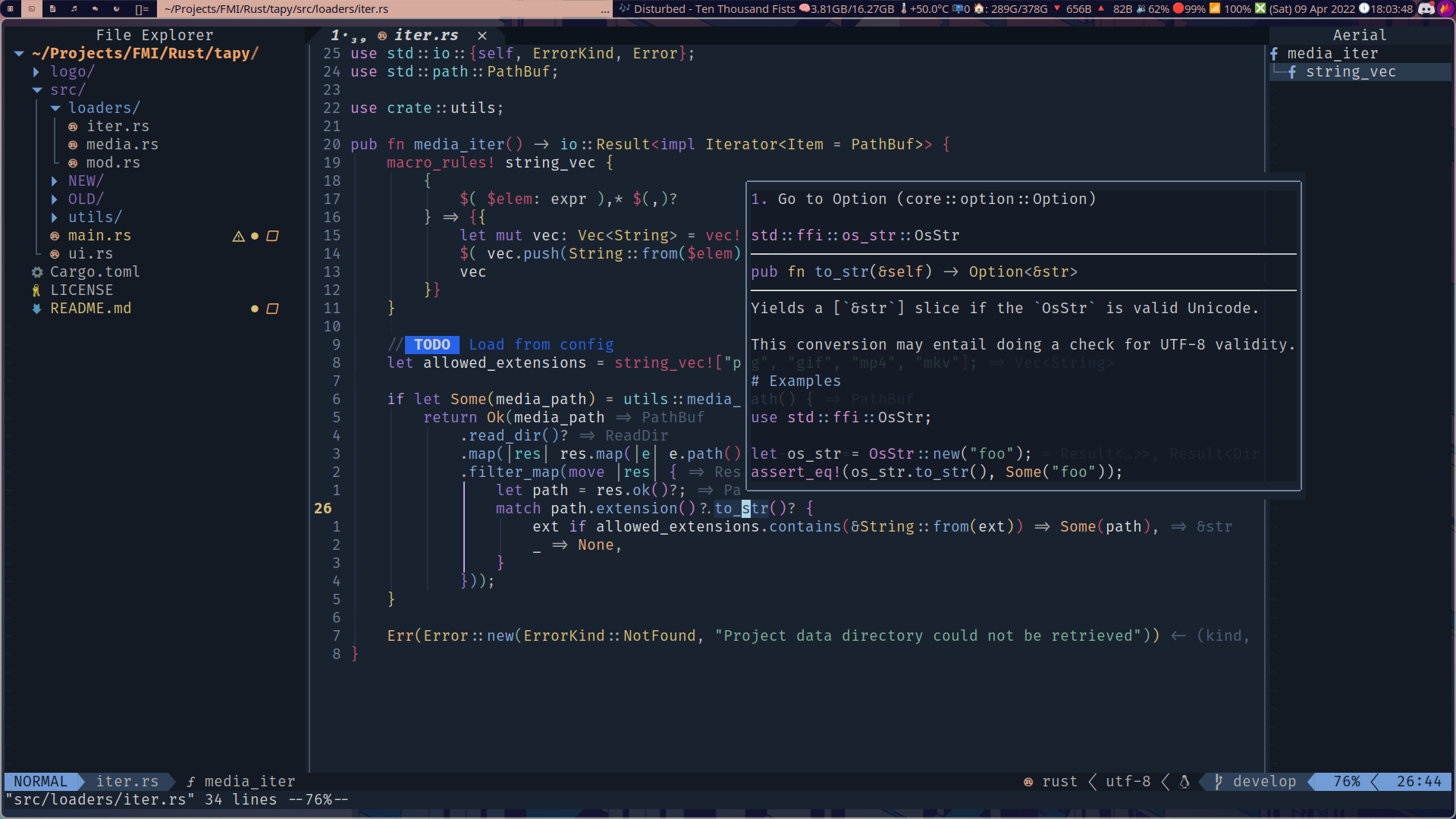Click the Discord tray icon
Viewport: 1456px width, 819px height.
pos(1426,9)
